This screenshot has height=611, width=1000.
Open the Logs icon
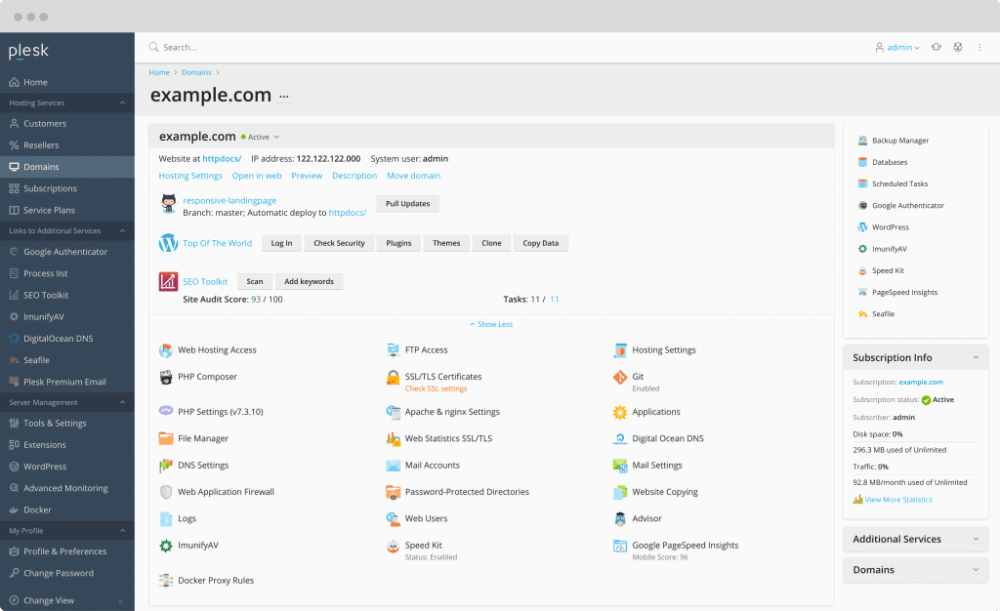coord(166,519)
